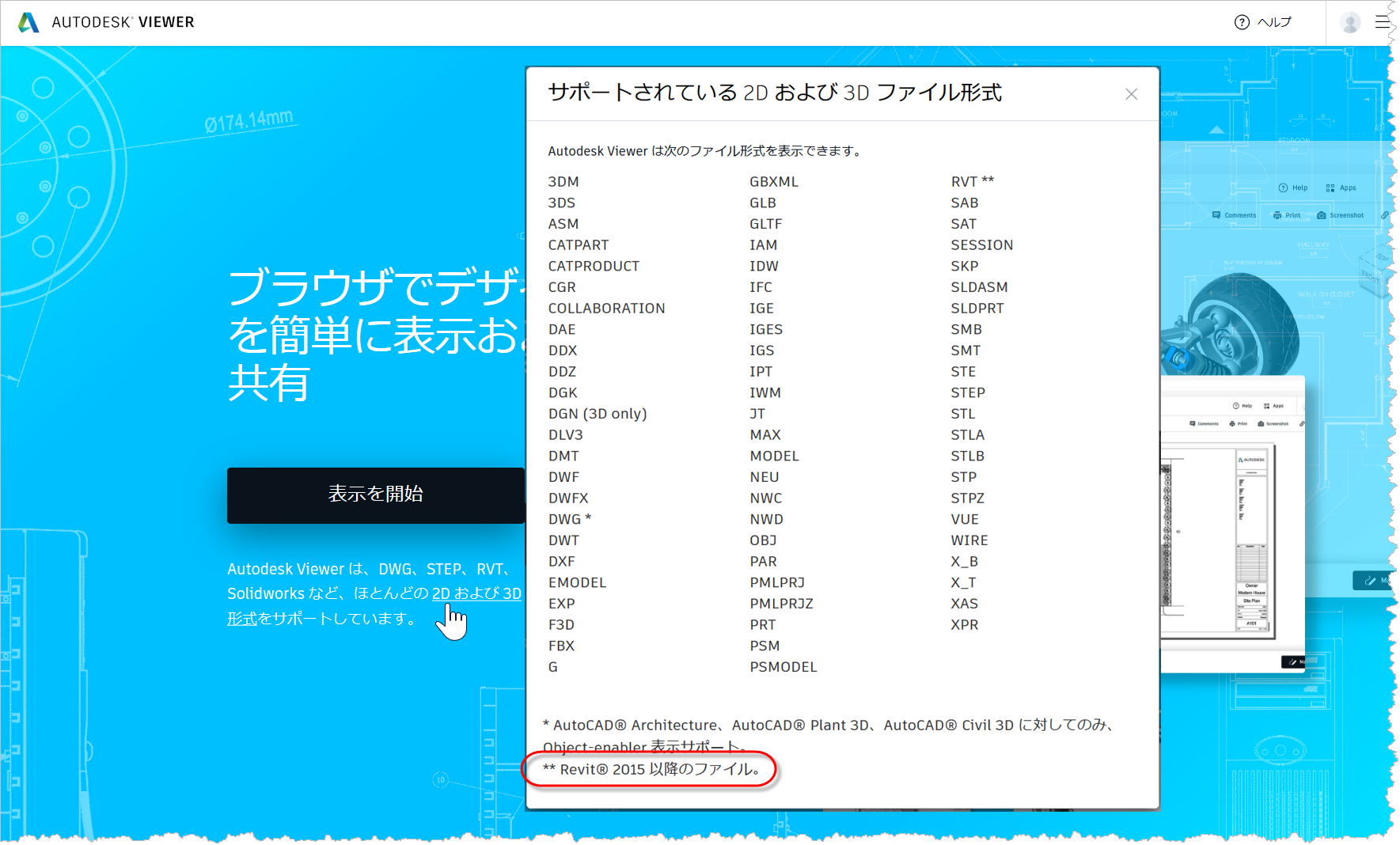Click the user profile avatar icon
The image size is (1400, 845).
tap(1350, 22)
